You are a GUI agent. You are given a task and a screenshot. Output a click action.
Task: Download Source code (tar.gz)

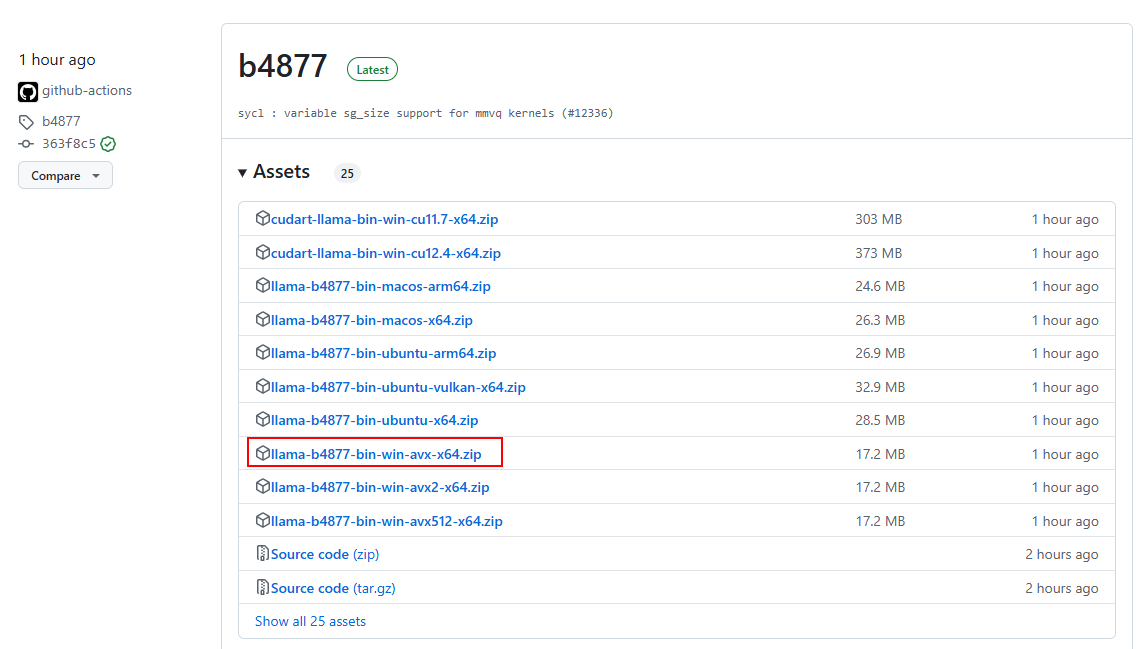pyautogui.click(x=333, y=588)
